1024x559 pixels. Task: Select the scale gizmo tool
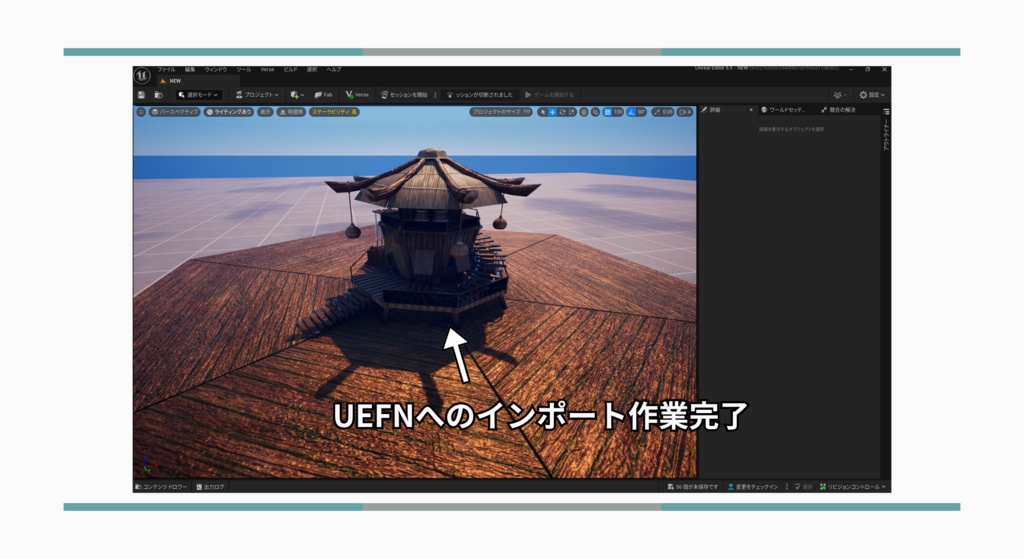pos(571,112)
